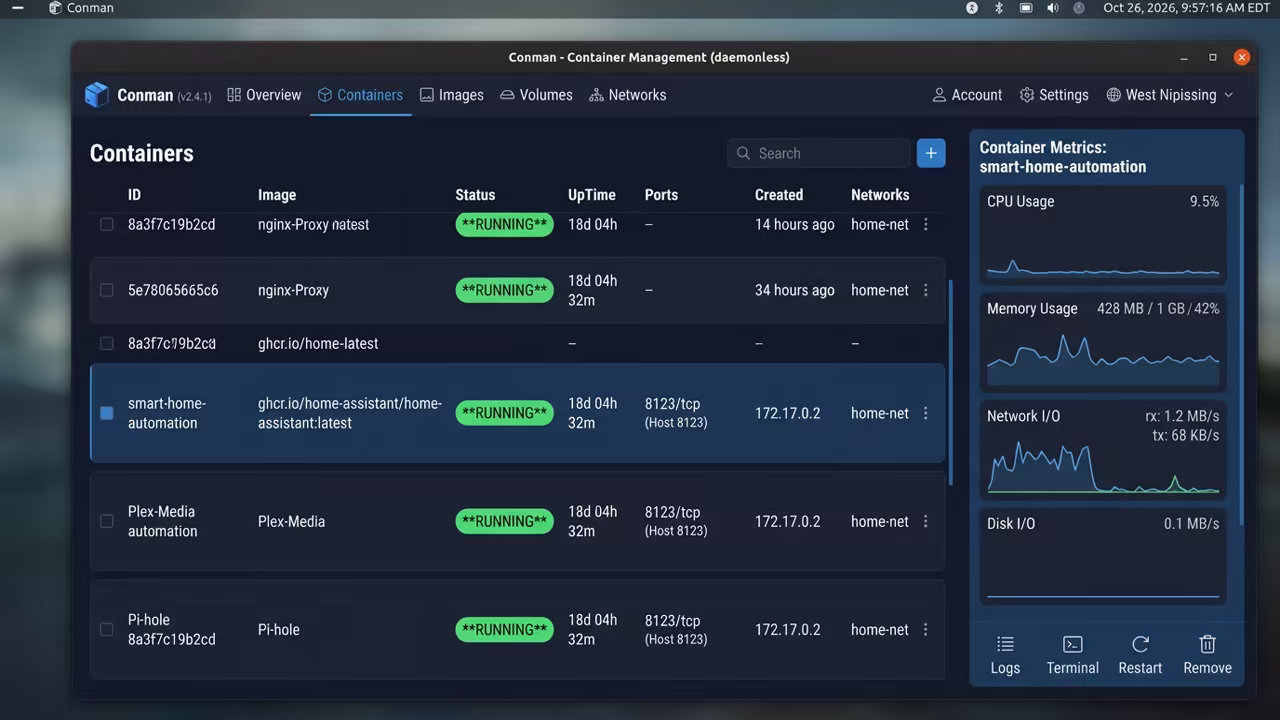This screenshot has height=720, width=1280.
Task: Click the blue plus button to add a container
Action: tap(931, 153)
